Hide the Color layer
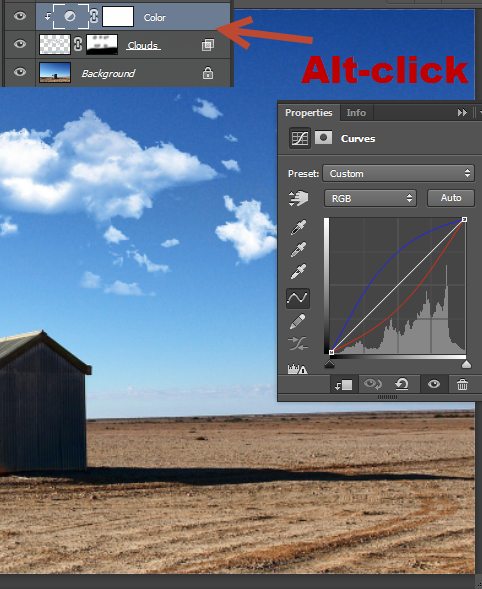This screenshot has width=482, height=589. 20,16
